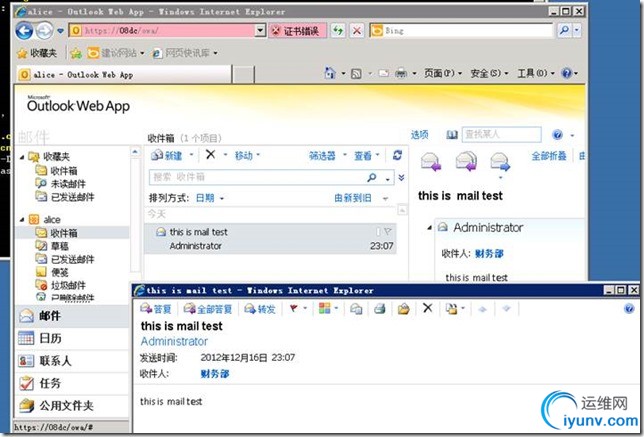Open the address book icon
The image size is (644, 437).
click(x=452, y=135)
